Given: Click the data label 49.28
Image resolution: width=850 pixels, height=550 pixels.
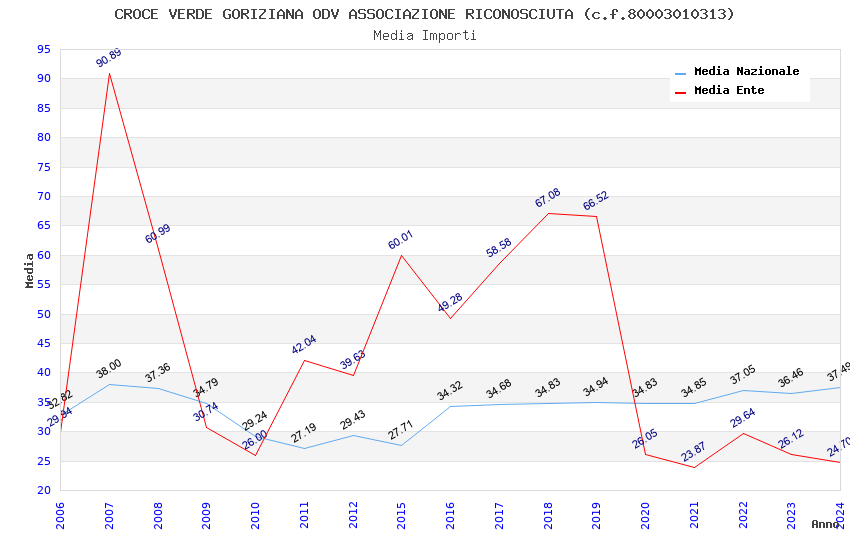Looking at the screenshot, I should [x=450, y=302].
